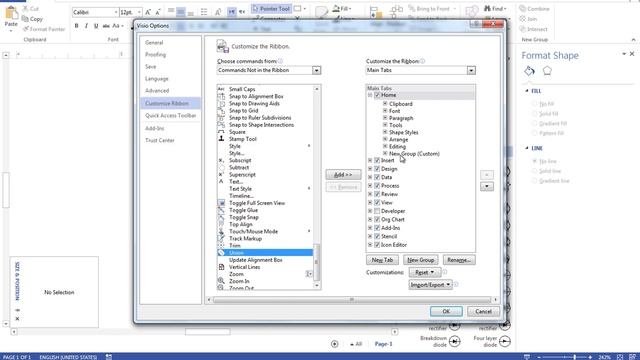Click the Fill tab icon in Format Shape
This screenshot has width=640, height=360.
tap(529, 71)
